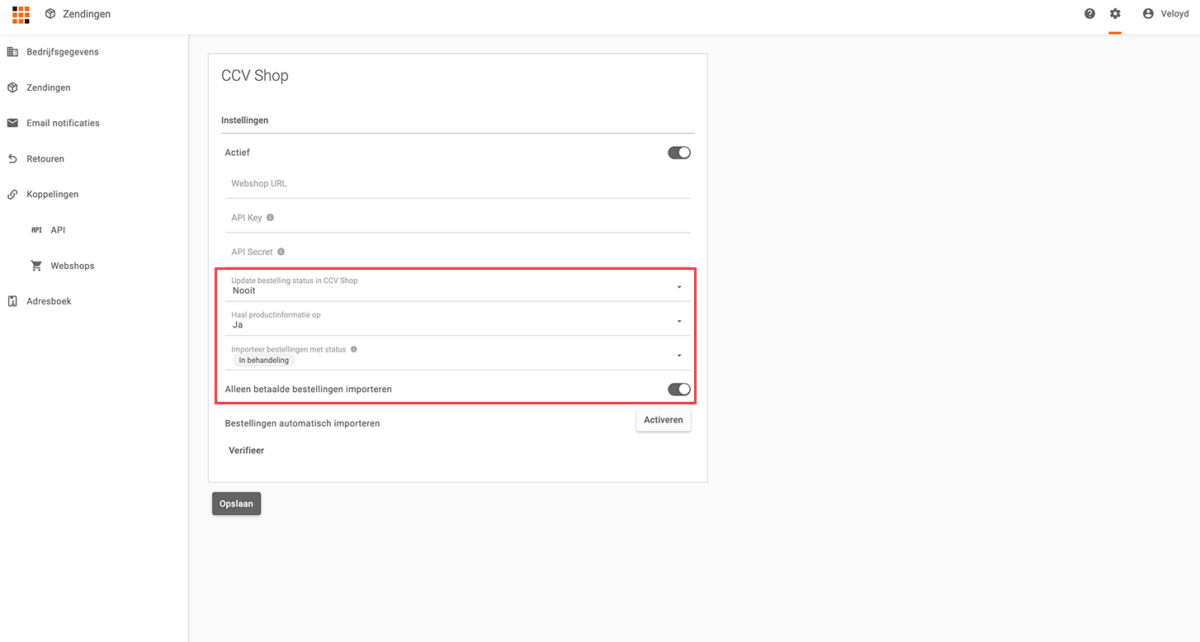Open Haal productinformatie op dropdown
This screenshot has height=642, width=1200.
coord(679,321)
